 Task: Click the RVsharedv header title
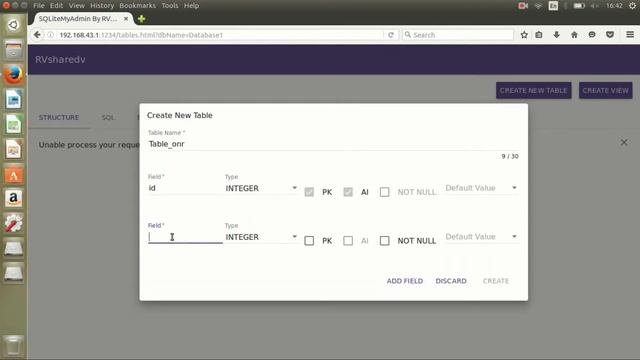click(60, 60)
